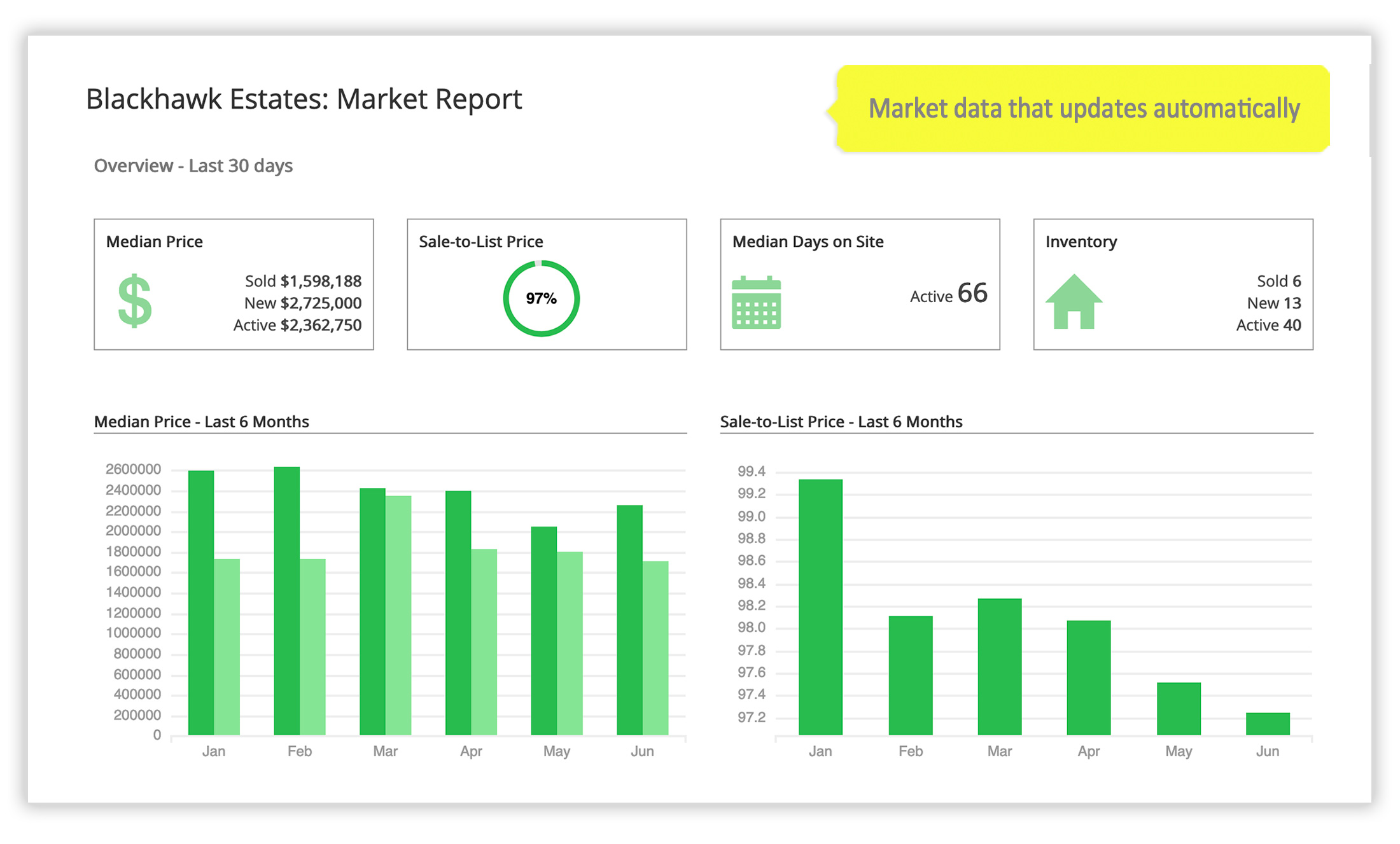Click the Sale-to-List Price - Last 6 Months heading
Screen dimensions: 1400x844
point(841,422)
